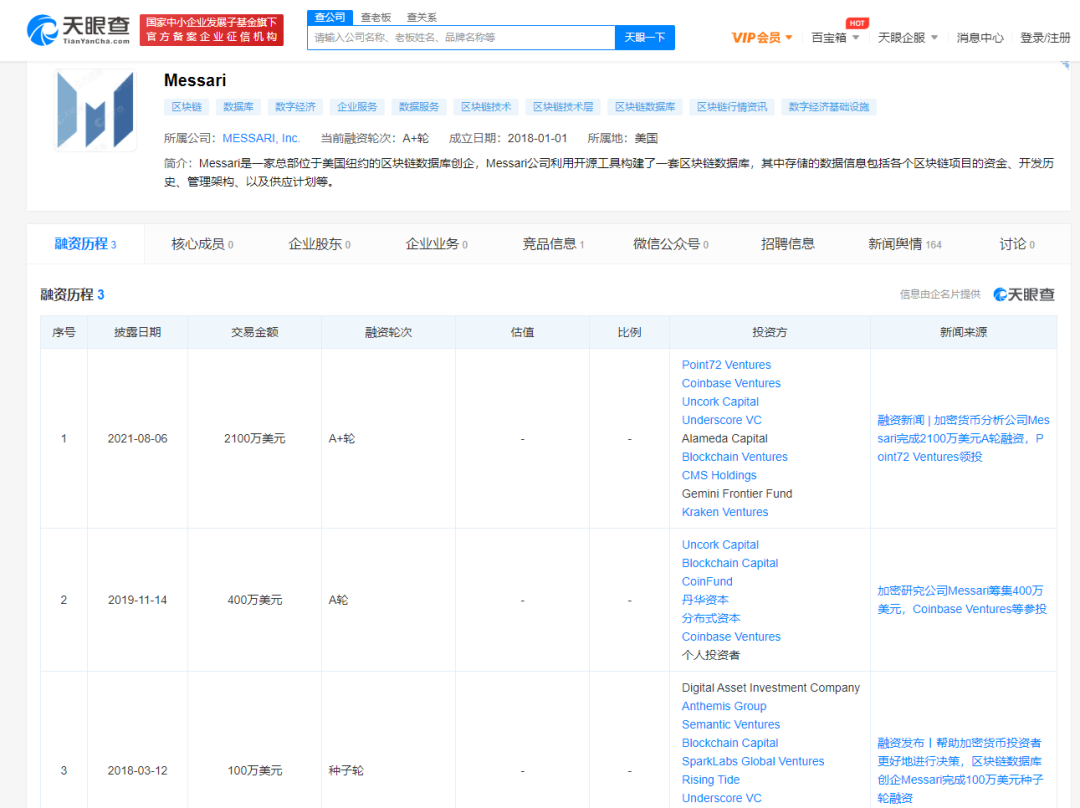Open Point72 Ventures investor link
Screen dimensions: 1080x808
[x=726, y=365]
